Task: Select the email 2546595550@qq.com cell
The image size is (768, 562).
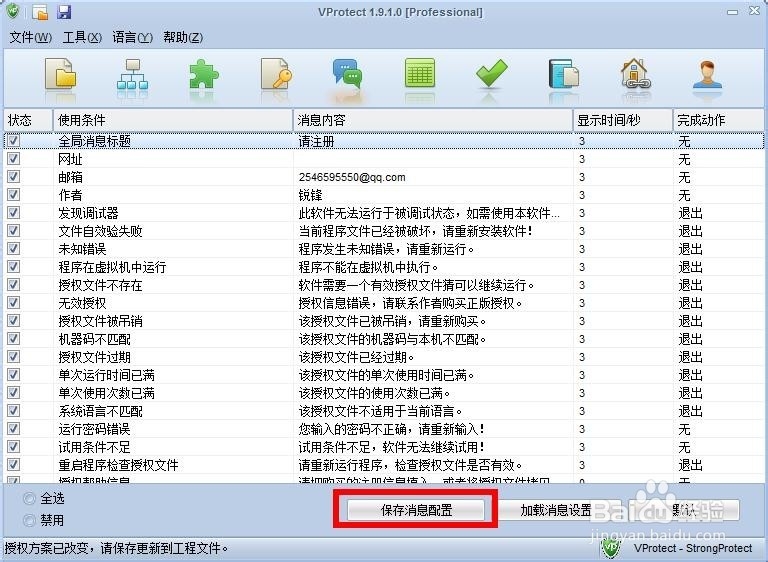Action: click(352, 177)
